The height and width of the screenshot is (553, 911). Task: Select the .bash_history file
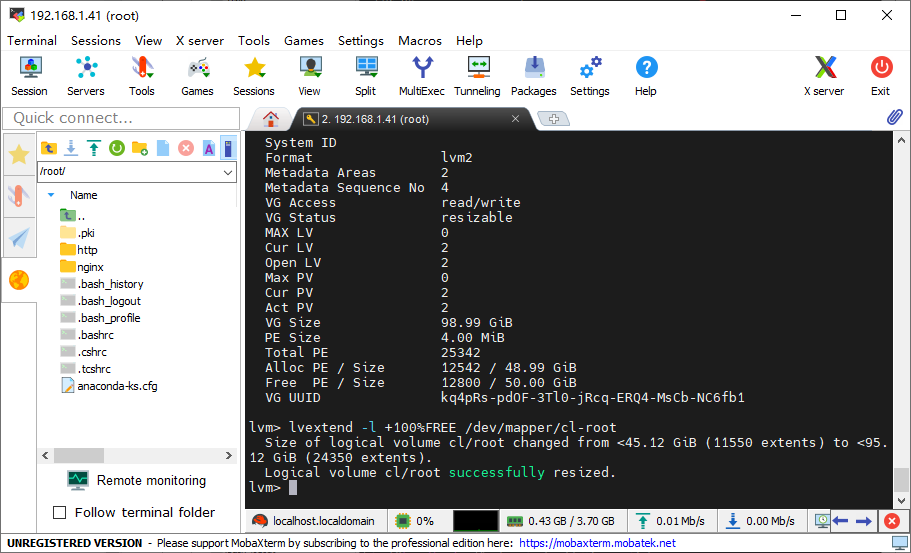pos(102,284)
